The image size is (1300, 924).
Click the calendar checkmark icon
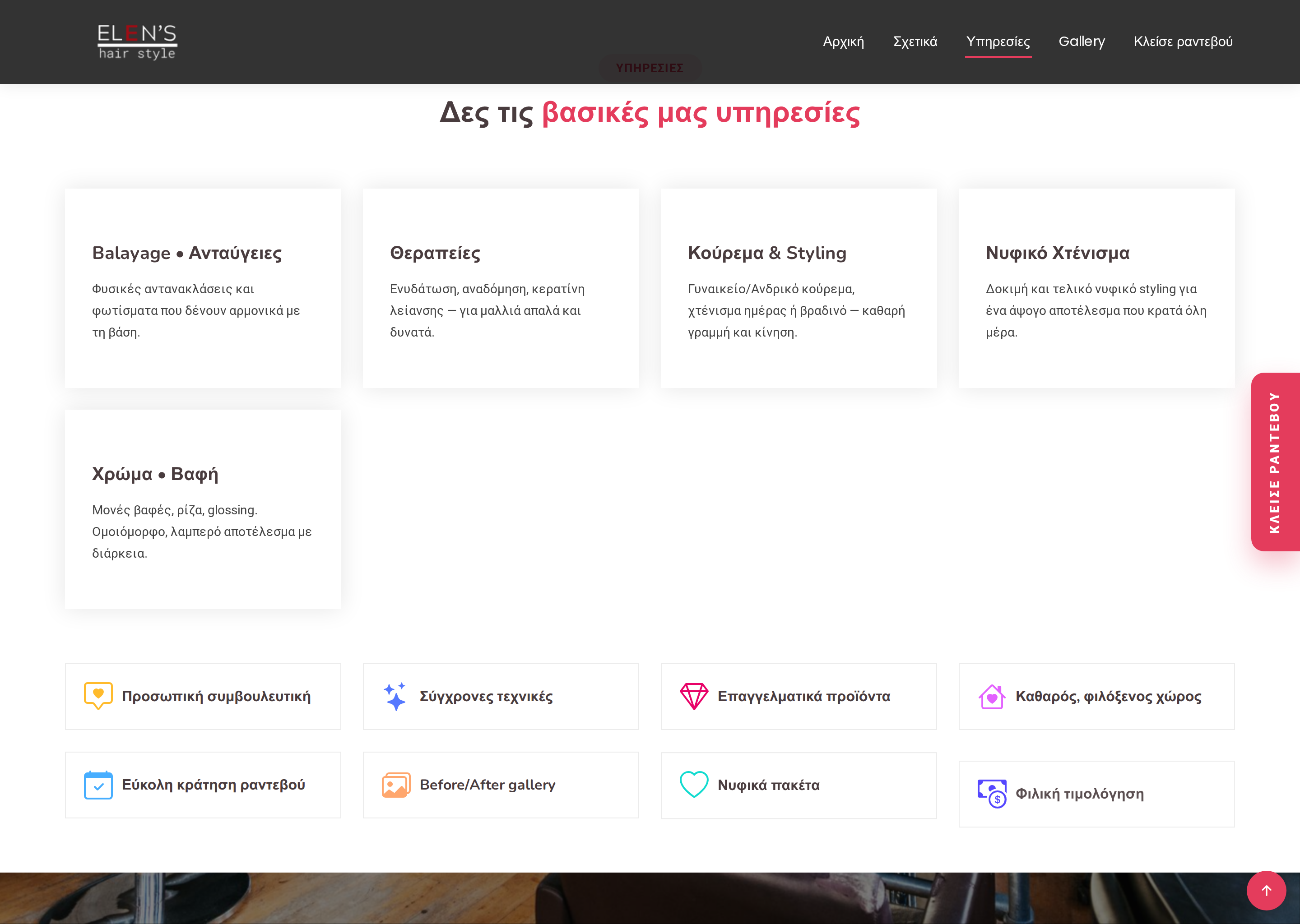click(x=98, y=785)
